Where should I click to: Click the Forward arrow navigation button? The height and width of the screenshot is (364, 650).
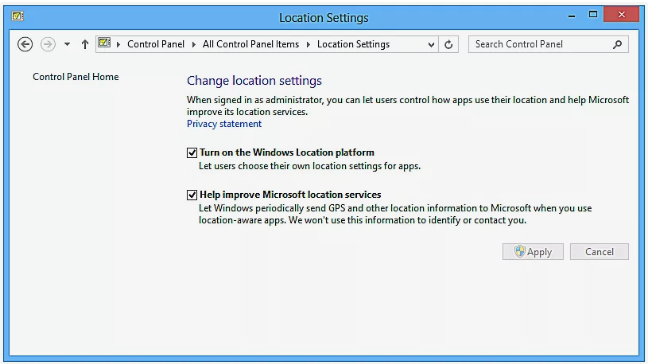[x=48, y=44]
